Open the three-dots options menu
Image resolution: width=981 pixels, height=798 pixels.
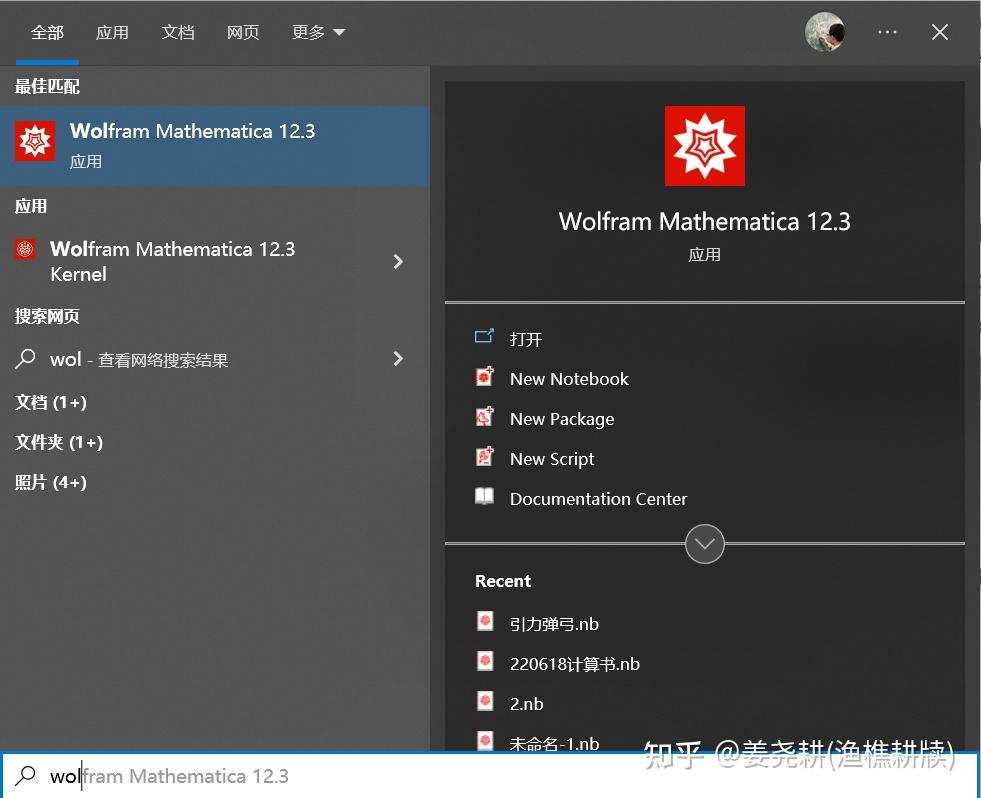(x=887, y=32)
